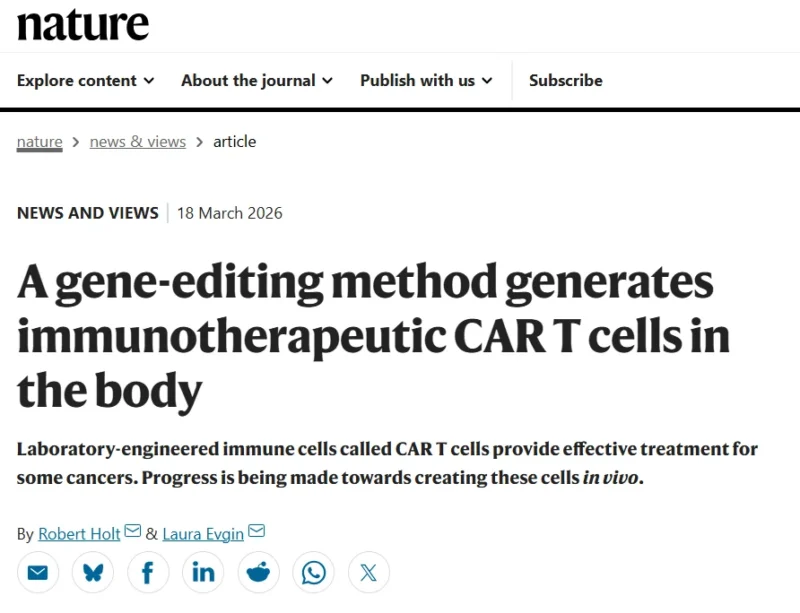Share the article on LinkedIn
This screenshot has width=800, height=613.
[203, 572]
